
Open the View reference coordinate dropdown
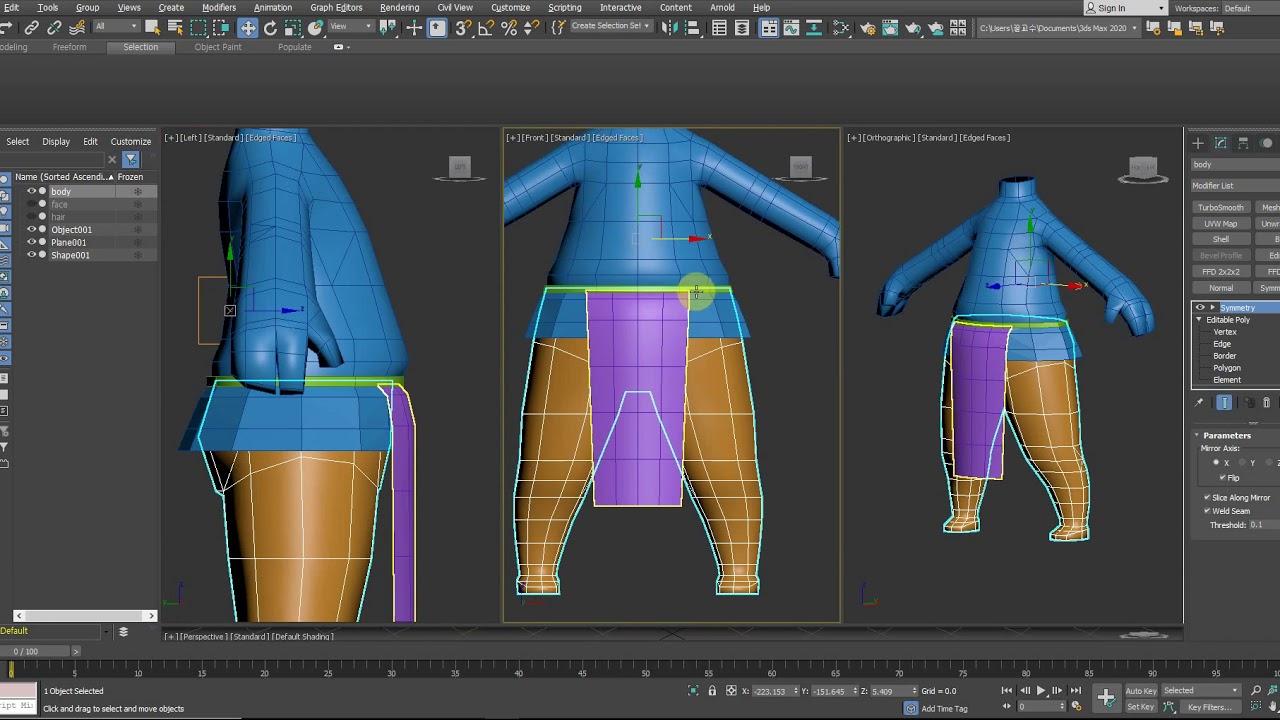coord(351,27)
